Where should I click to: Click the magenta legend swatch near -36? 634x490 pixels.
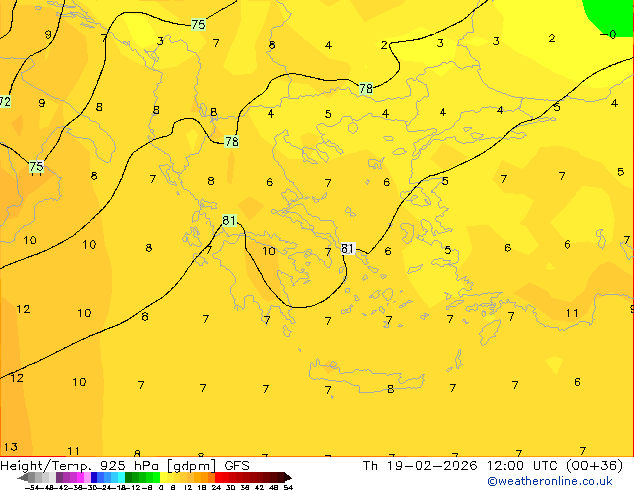coord(80,477)
